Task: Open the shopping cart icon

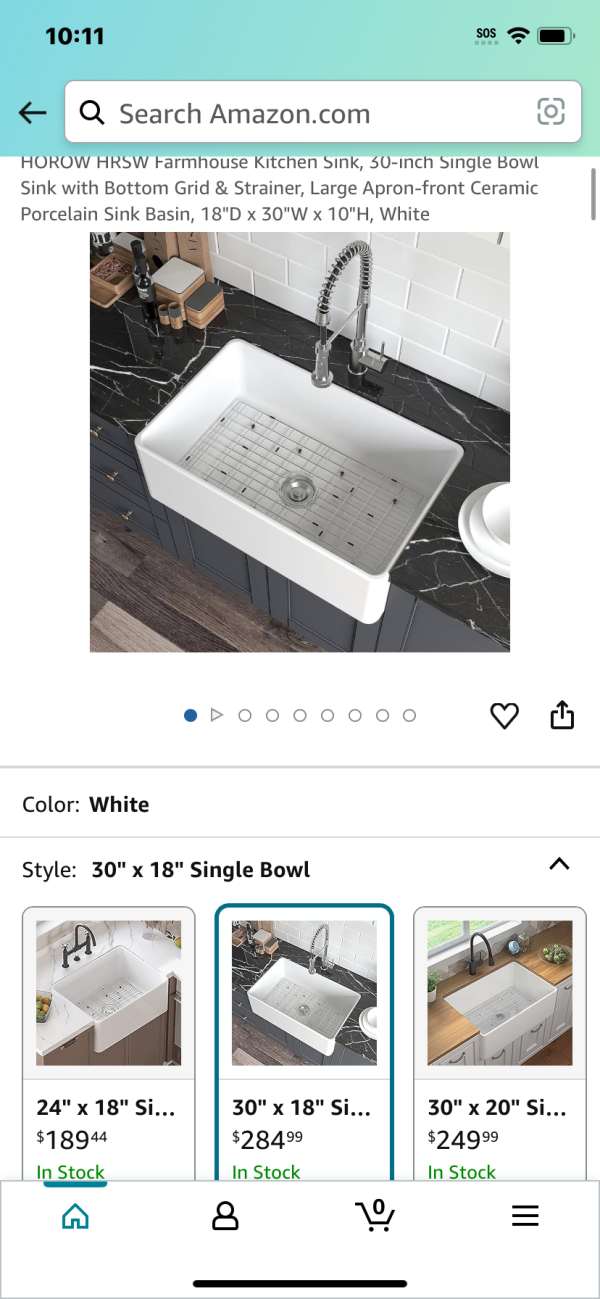Action: coord(375,1215)
